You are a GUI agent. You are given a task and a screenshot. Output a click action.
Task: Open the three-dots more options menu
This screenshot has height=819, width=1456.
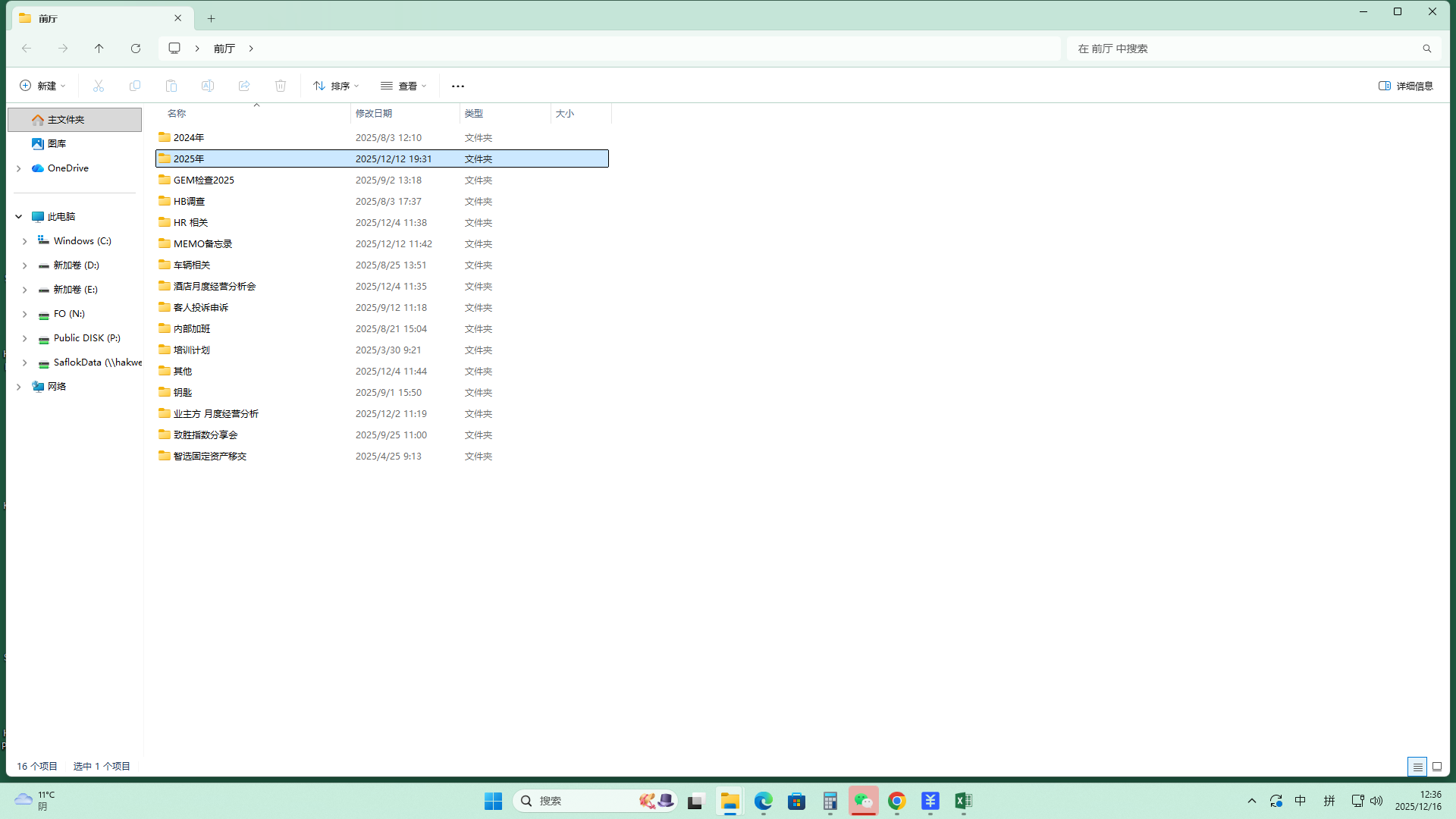pyautogui.click(x=457, y=86)
